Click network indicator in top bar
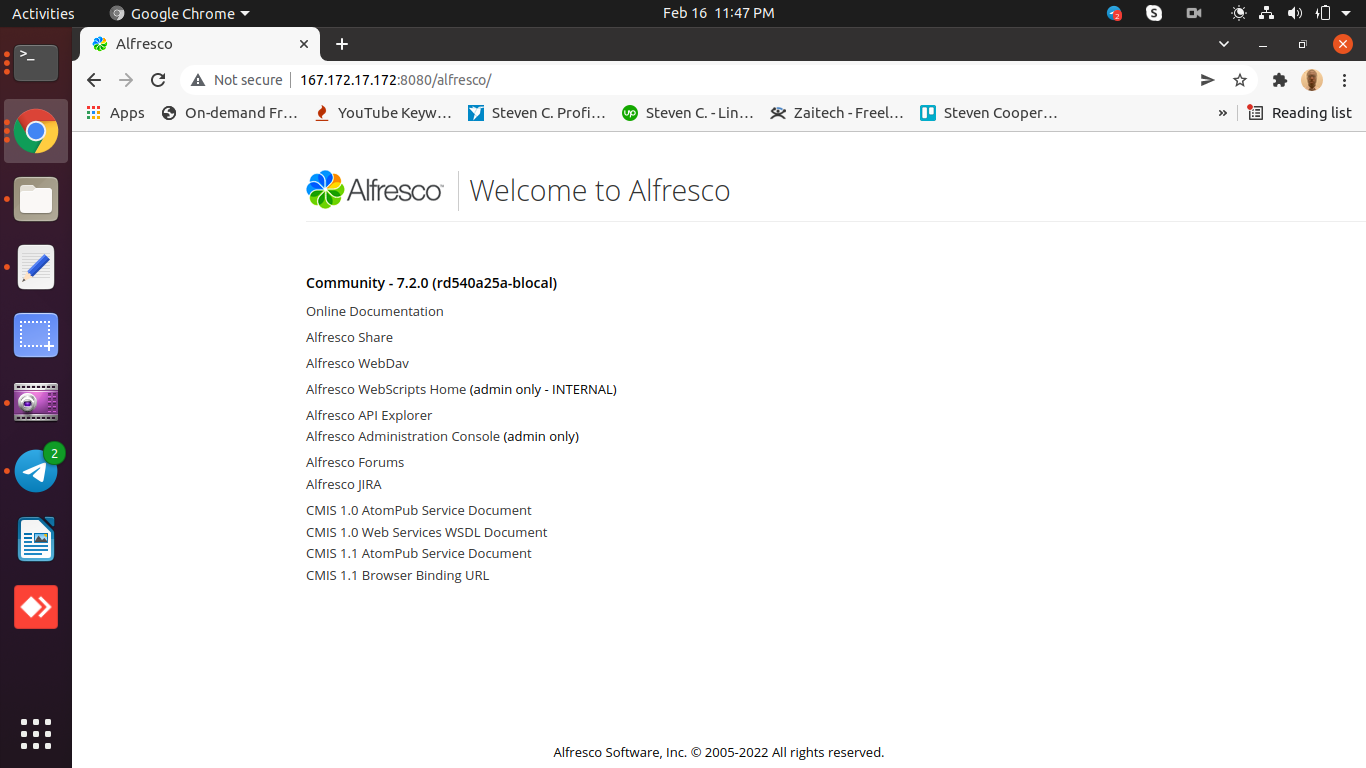The width and height of the screenshot is (1366, 768). click(1267, 13)
